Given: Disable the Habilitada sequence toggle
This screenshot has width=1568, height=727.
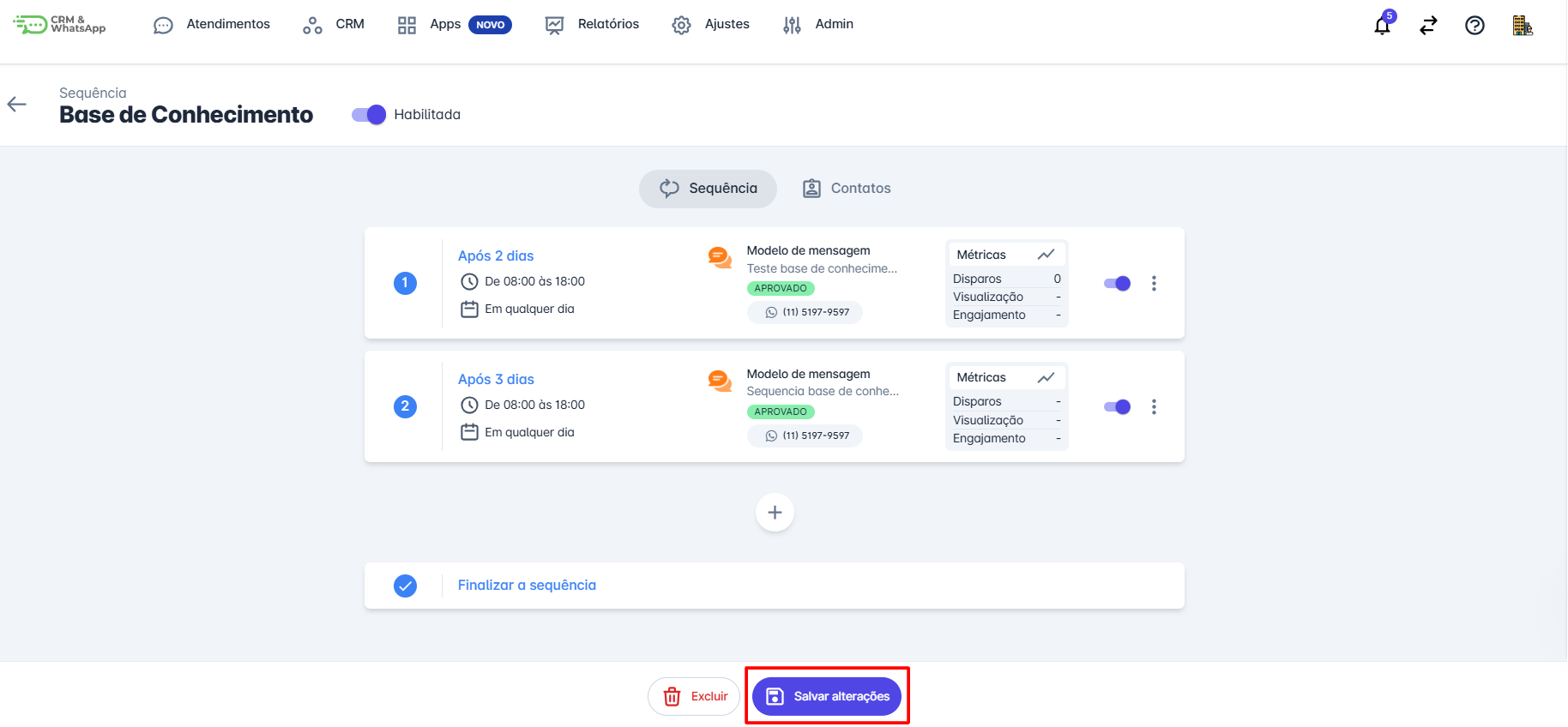Looking at the screenshot, I should [369, 115].
